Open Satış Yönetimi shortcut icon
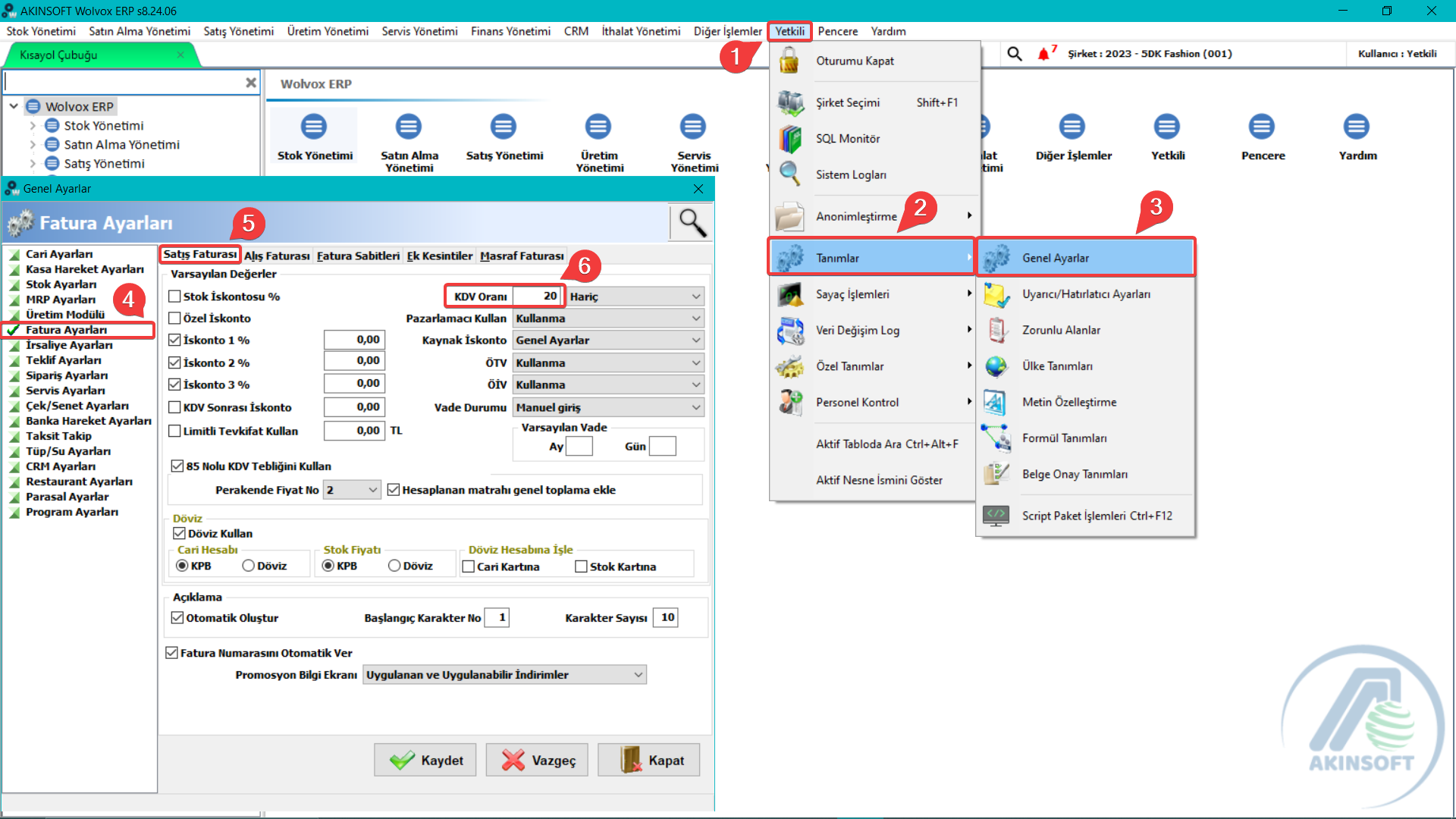The image size is (1456, 819). 504,127
